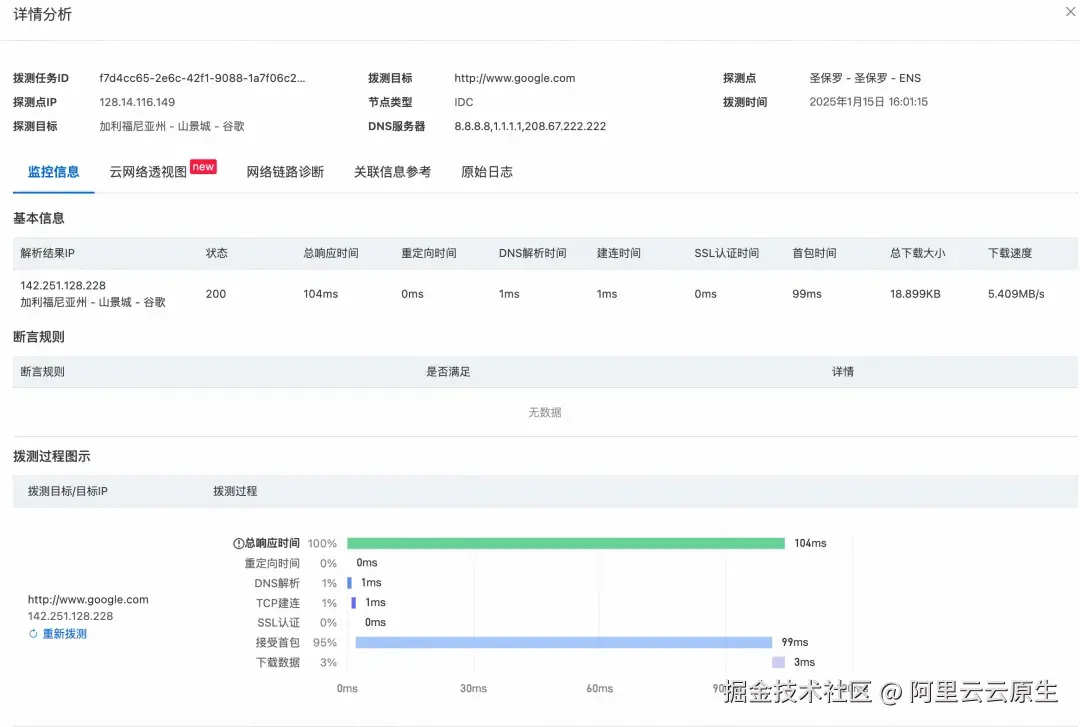Click the purple 下载数据 3ms bar

tap(778, 662)
